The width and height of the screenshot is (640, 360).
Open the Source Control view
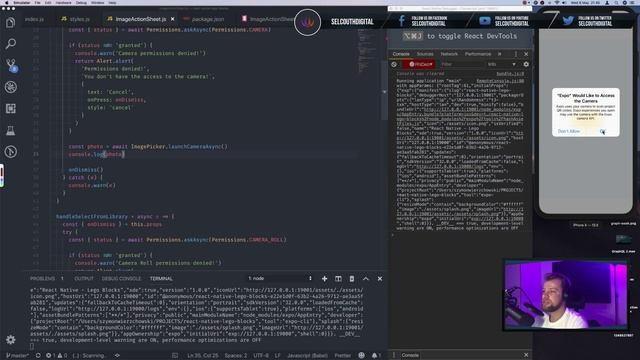tap(11, 65)
